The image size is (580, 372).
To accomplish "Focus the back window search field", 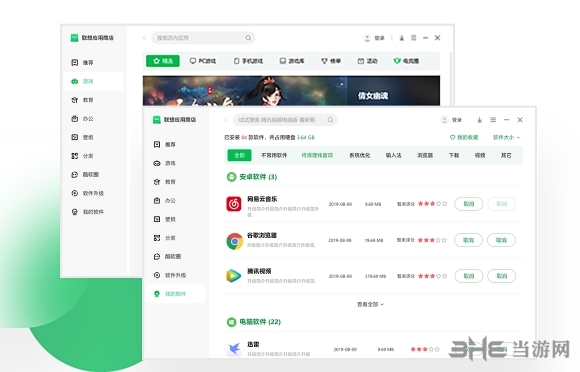I will pyautogui.click(x=203, y=38).
